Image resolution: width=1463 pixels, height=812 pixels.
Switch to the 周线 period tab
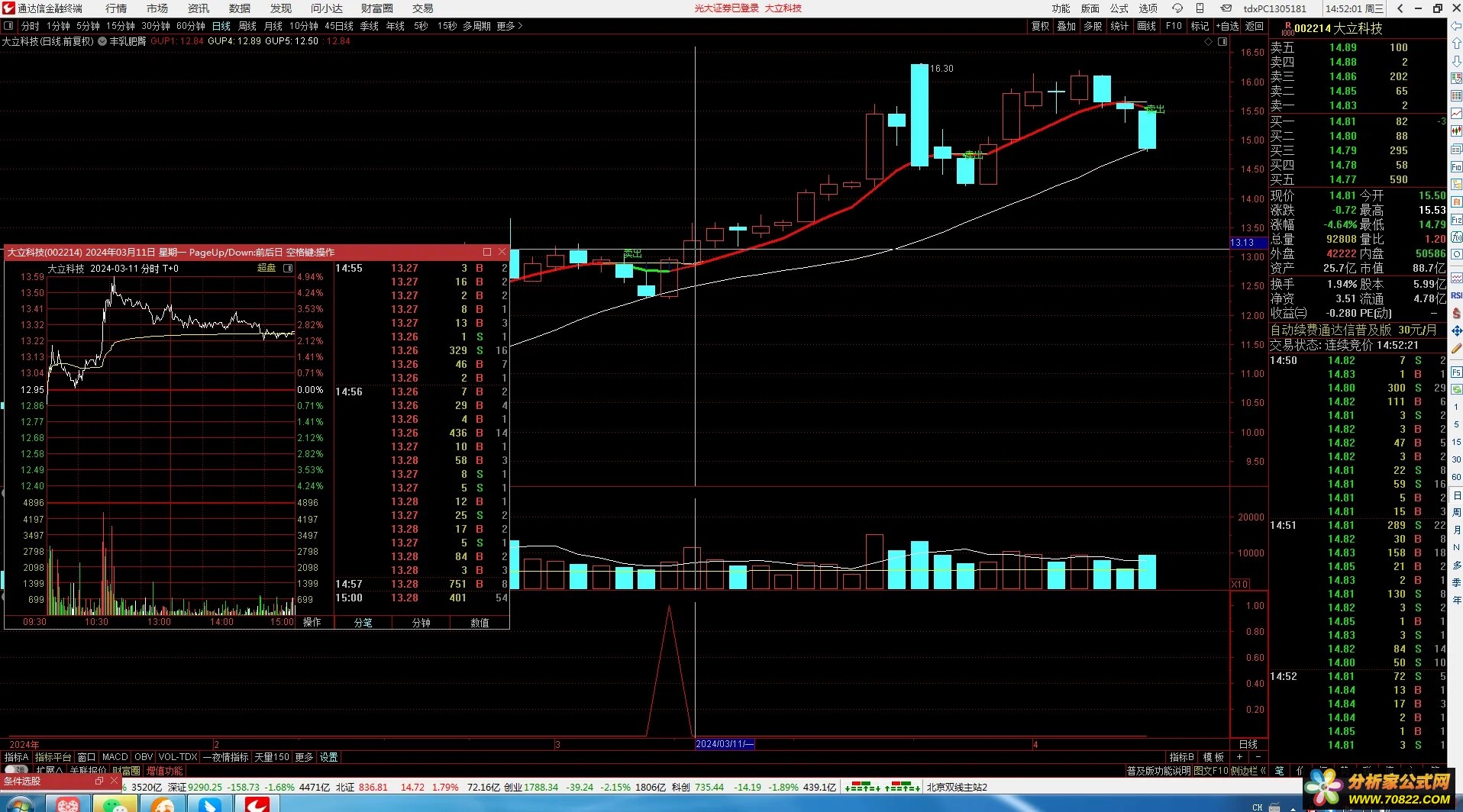tap(247, 26)
